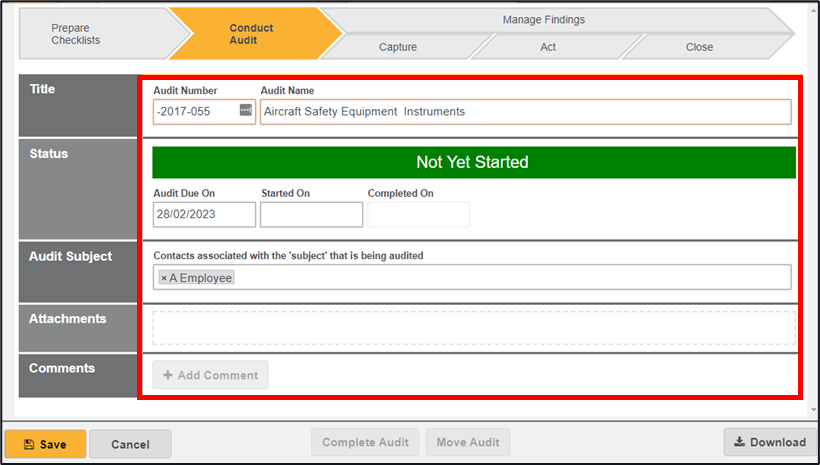Set the Started On date field
The height and width of the screenshot is (465, 820).
[311, 215]
